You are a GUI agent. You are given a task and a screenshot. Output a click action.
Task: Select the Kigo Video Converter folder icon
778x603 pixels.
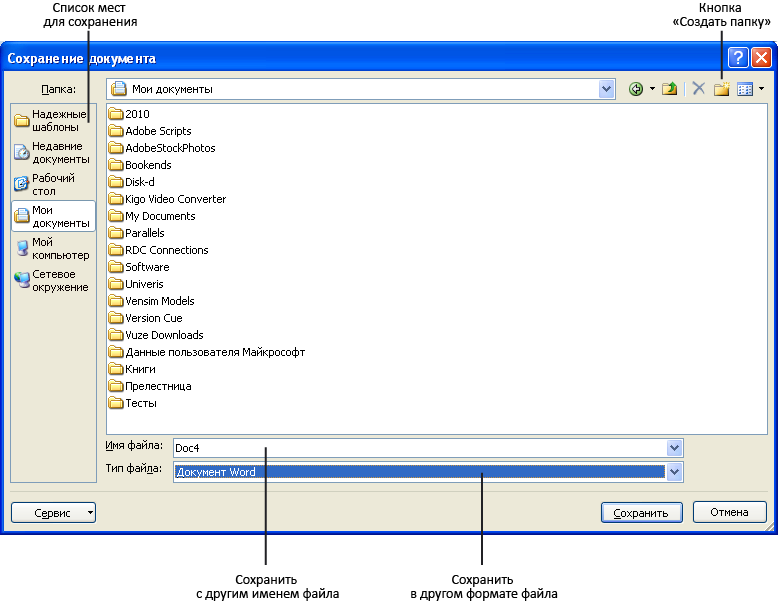point(116,199)
